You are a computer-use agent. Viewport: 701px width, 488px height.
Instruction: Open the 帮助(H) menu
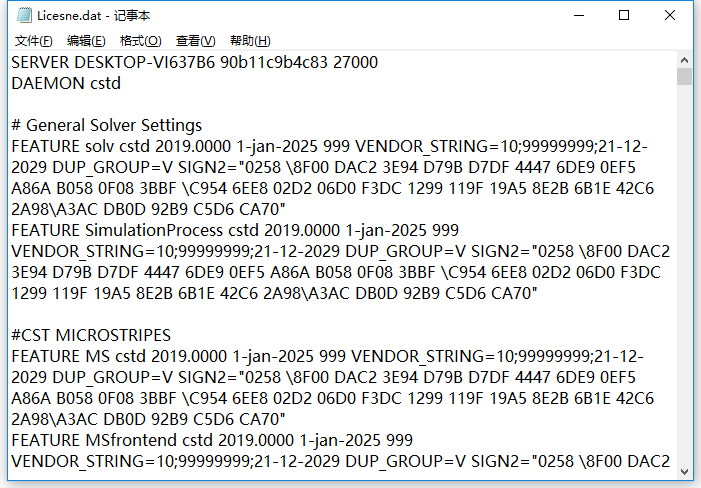tap(250, 41)
